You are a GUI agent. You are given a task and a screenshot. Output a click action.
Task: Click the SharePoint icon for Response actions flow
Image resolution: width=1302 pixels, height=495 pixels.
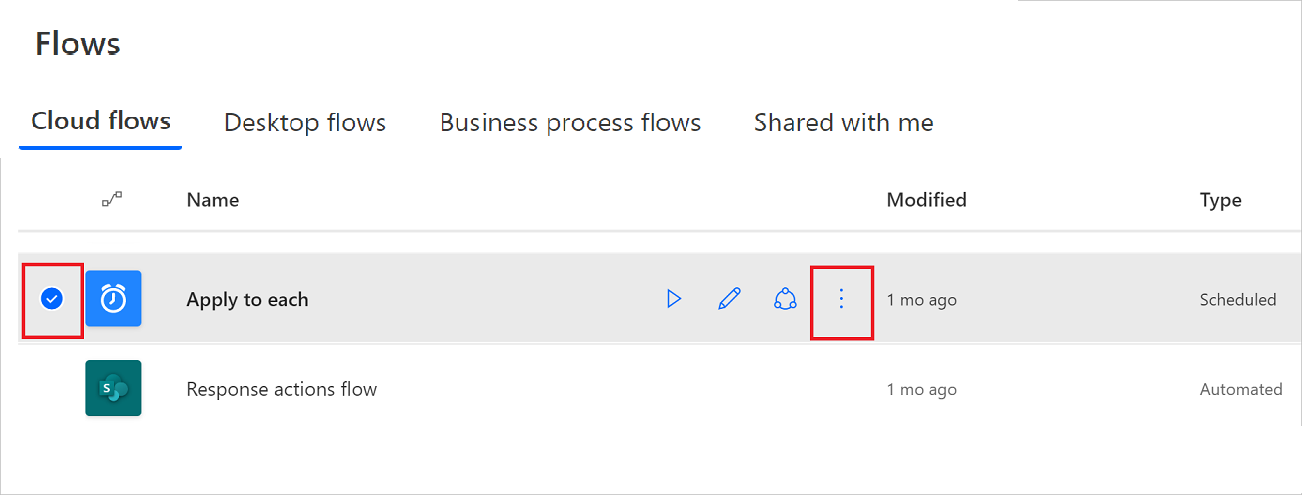tap(113, 388)
